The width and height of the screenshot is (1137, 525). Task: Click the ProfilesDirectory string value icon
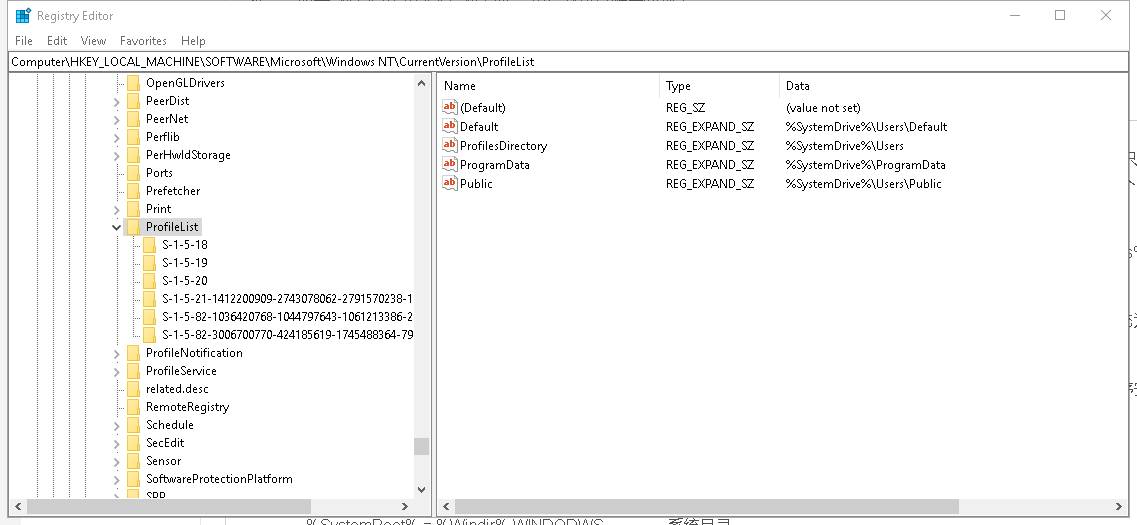(x=450, y=146)
